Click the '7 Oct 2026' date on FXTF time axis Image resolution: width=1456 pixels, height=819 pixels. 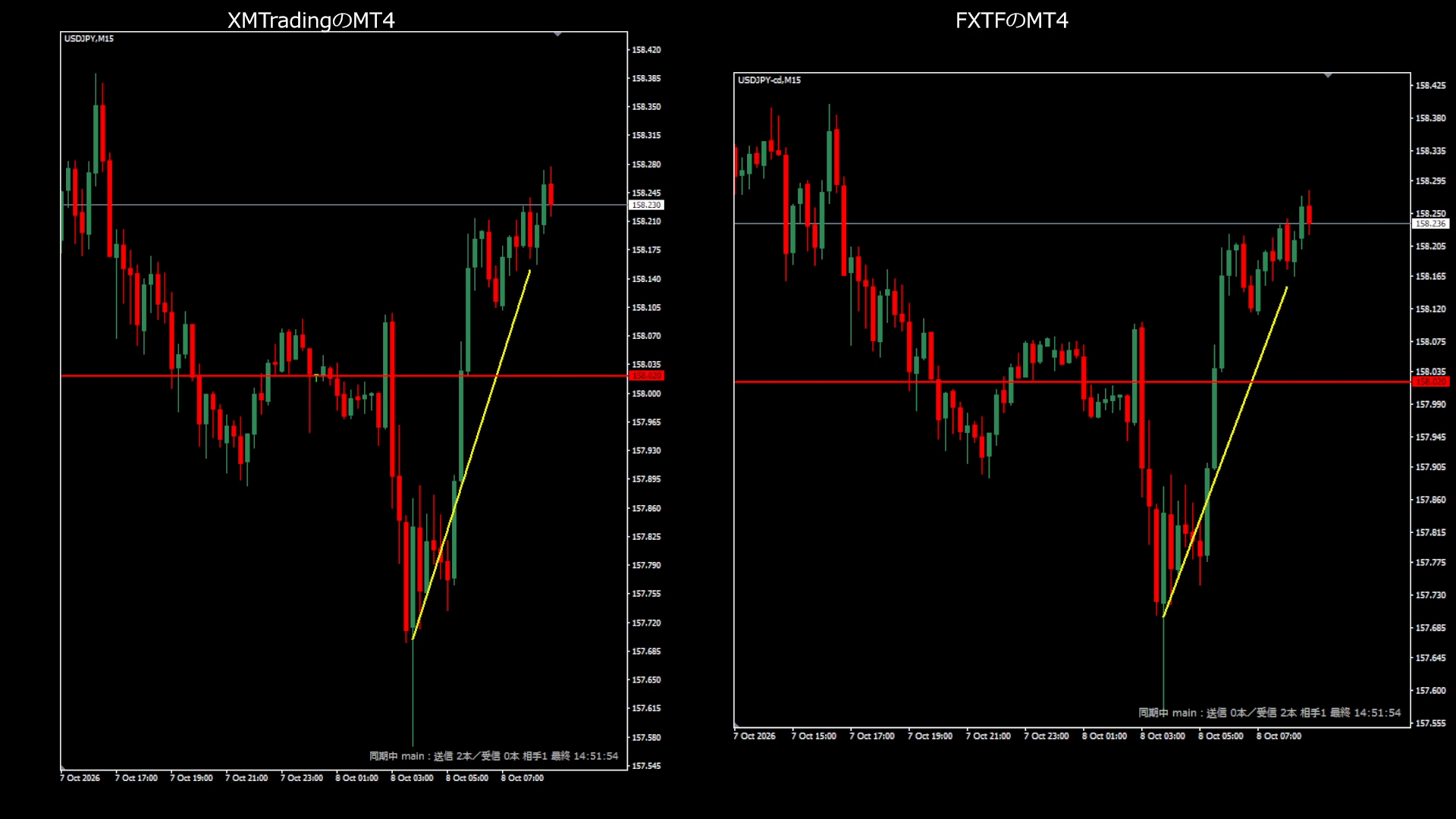pos(755,736)
